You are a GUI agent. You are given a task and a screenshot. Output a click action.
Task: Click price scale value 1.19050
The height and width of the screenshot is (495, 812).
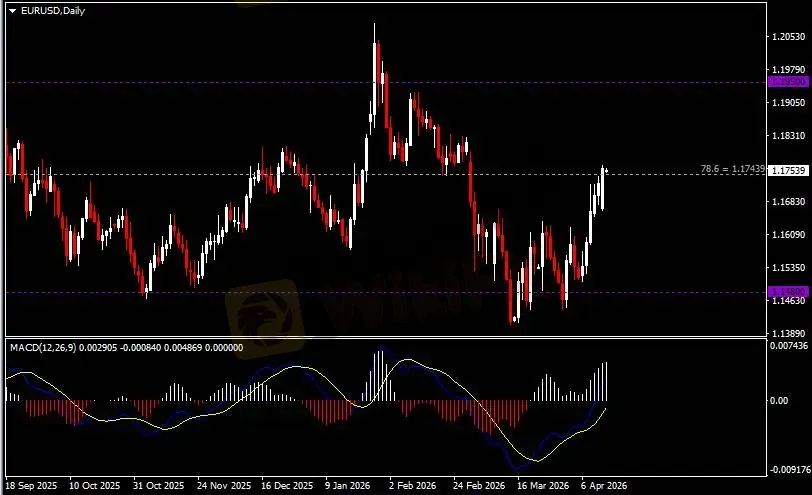point(789,103)
